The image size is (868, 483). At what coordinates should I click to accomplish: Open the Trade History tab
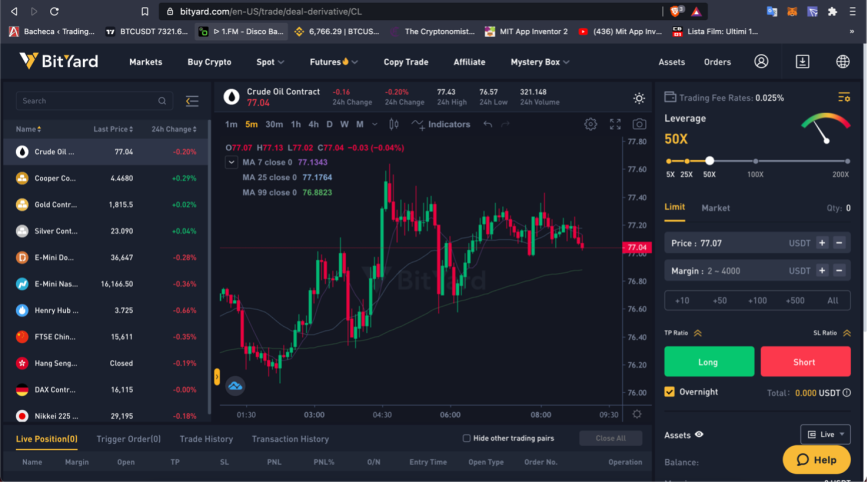tap(206, 439)
